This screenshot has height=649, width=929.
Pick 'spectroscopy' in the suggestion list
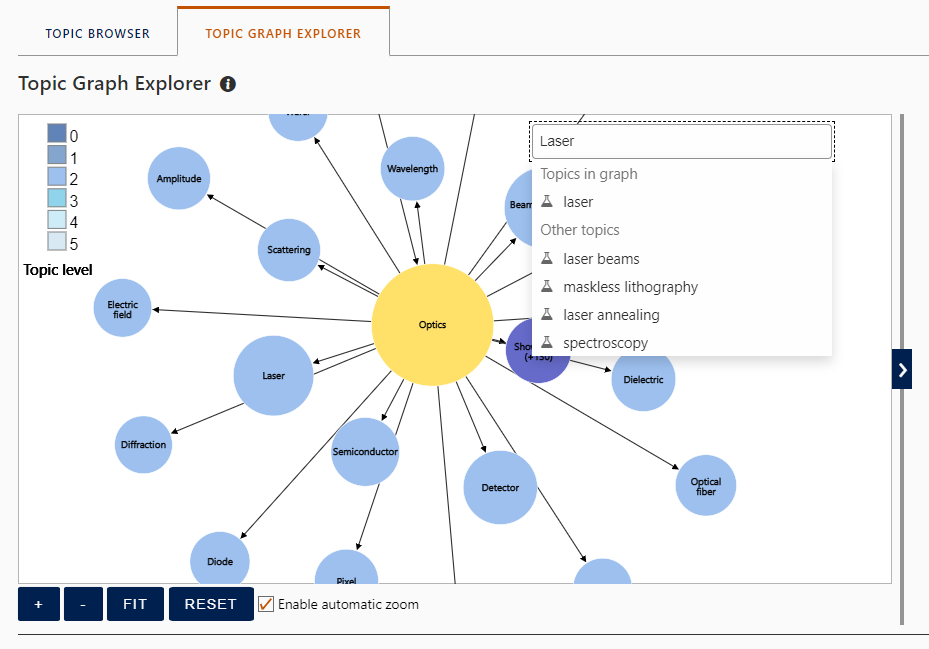tap(605, 343)
